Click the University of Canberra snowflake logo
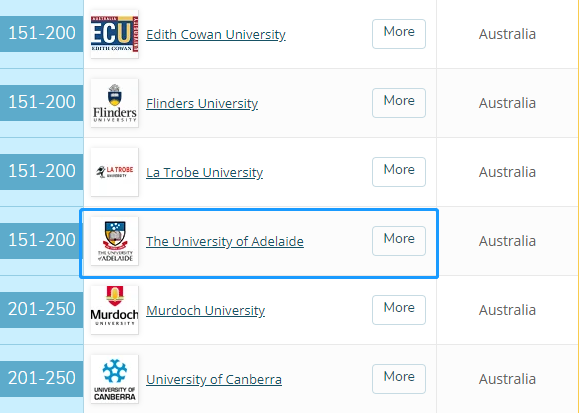 (x=114, y=379)
